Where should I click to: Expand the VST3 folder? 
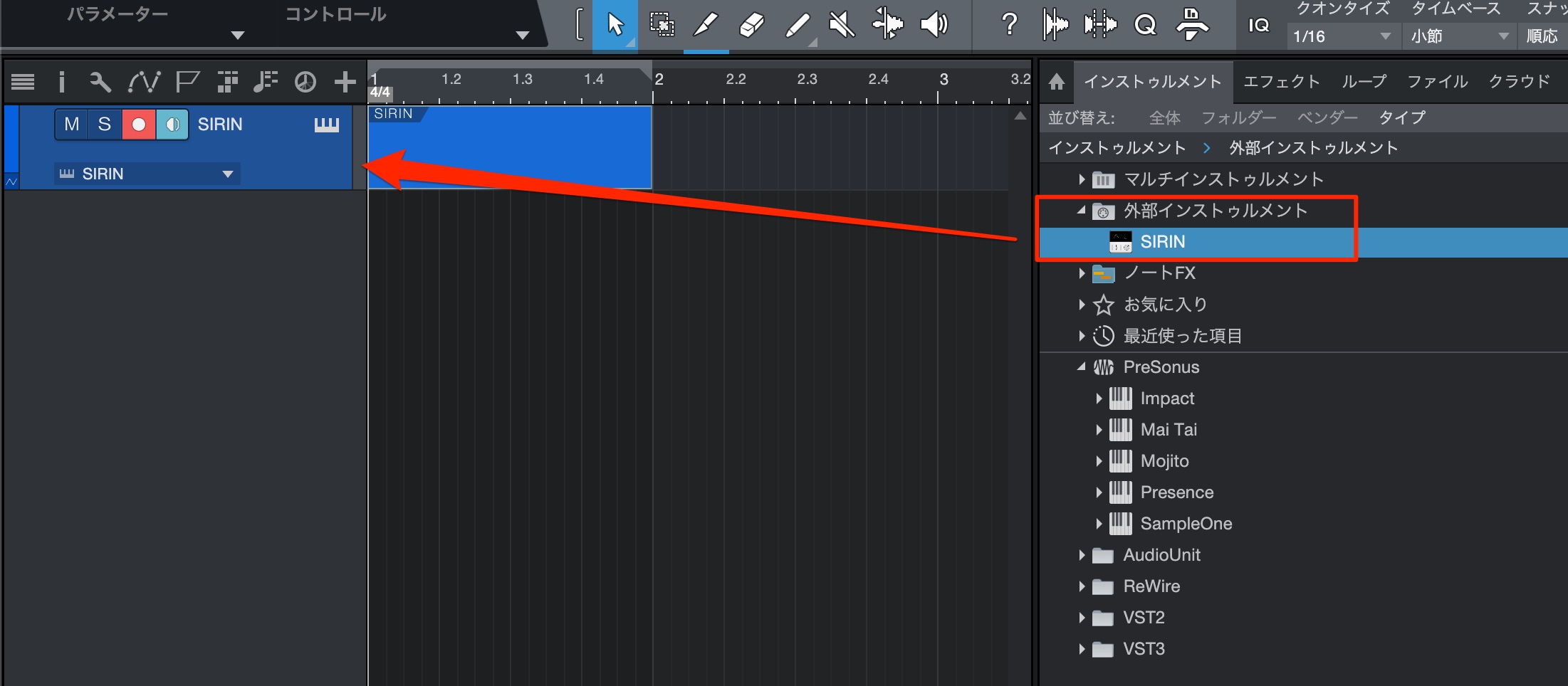tap(1082, 649)
